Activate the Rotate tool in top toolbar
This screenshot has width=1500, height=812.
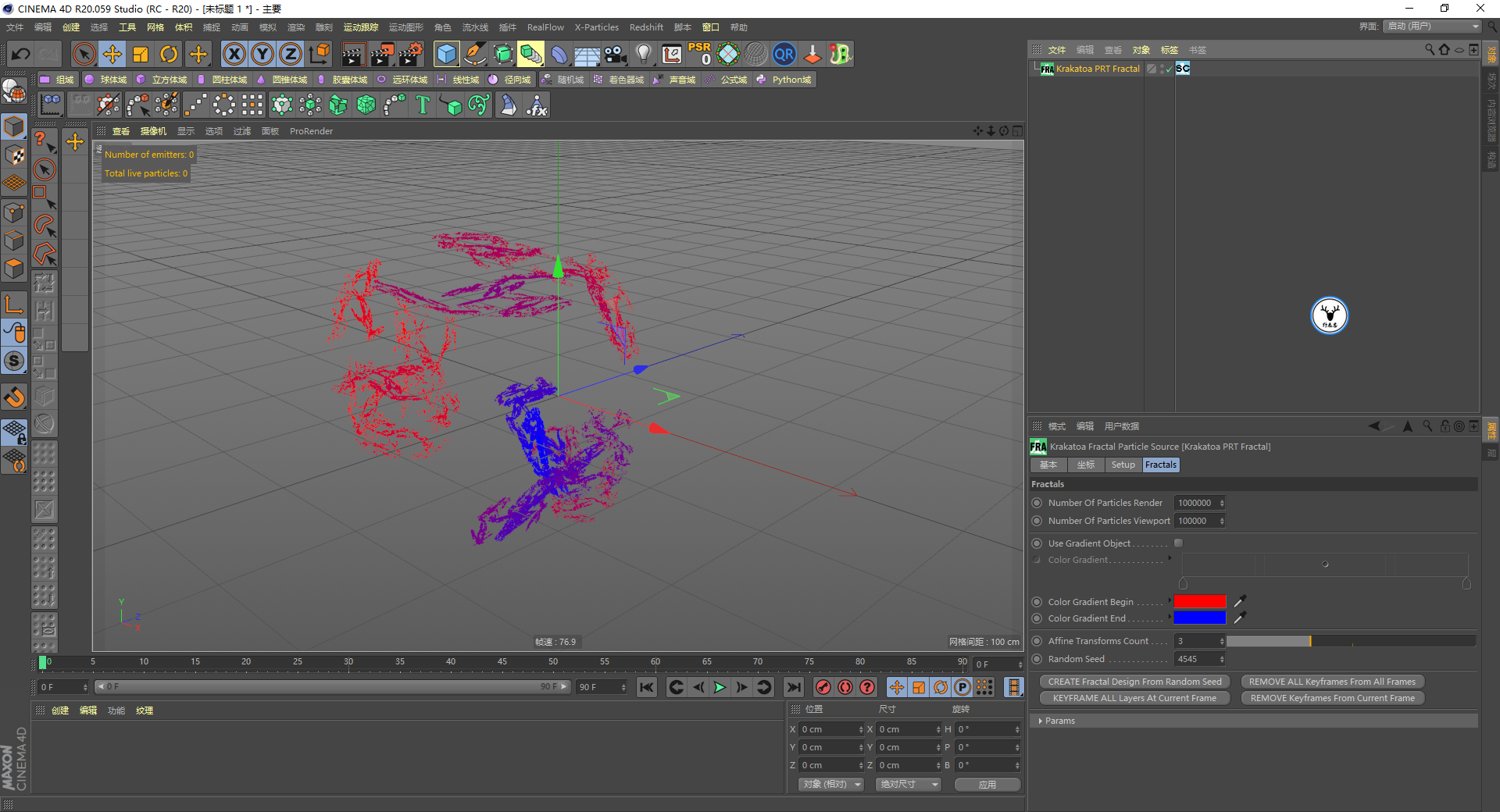169,54
